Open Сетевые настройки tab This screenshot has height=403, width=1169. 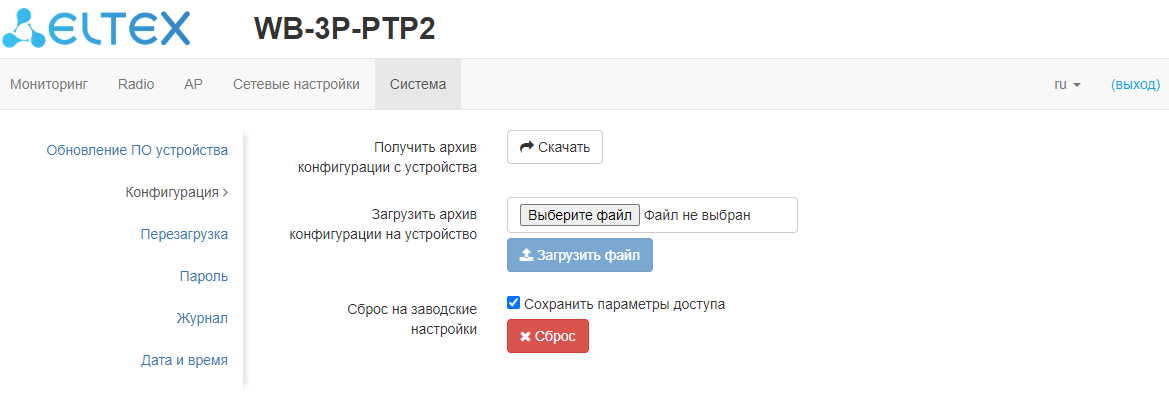pos(296,85)
